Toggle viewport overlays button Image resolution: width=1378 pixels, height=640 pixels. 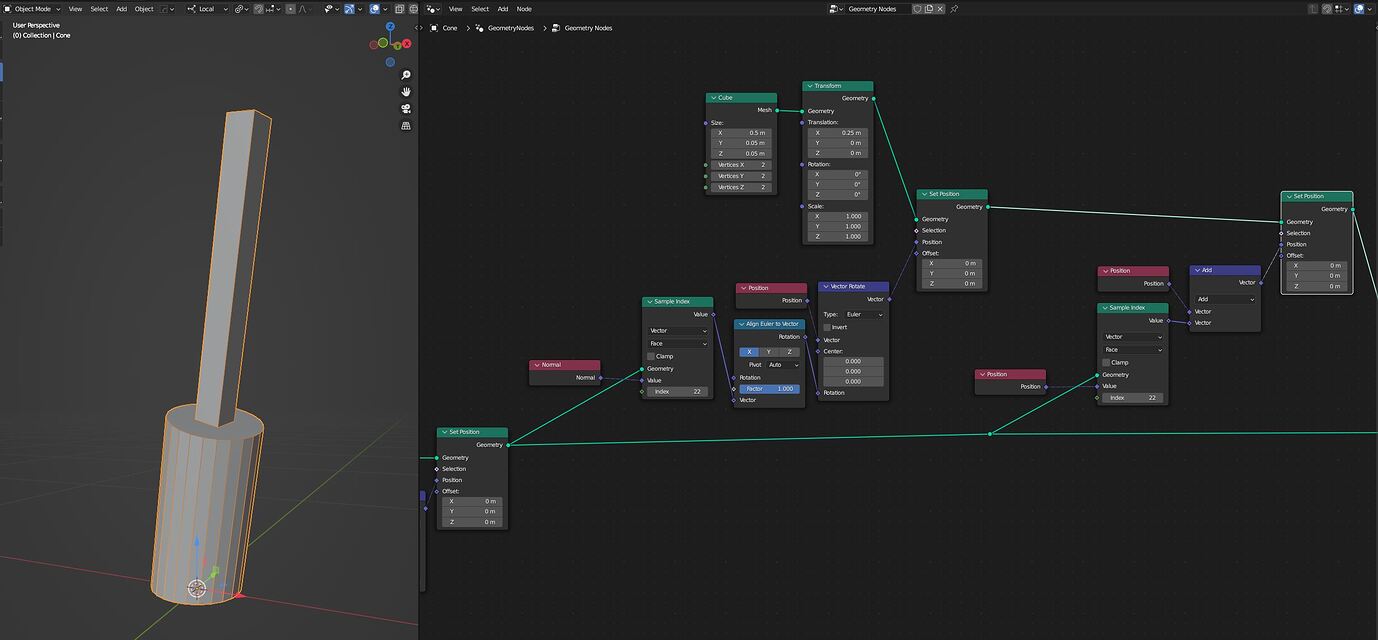[375, 9]
